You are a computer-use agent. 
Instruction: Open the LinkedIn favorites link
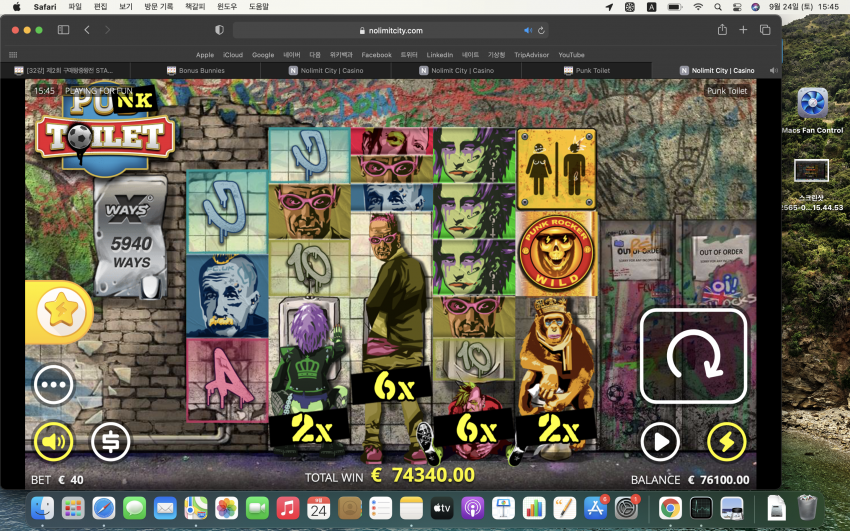pos(440,55)
